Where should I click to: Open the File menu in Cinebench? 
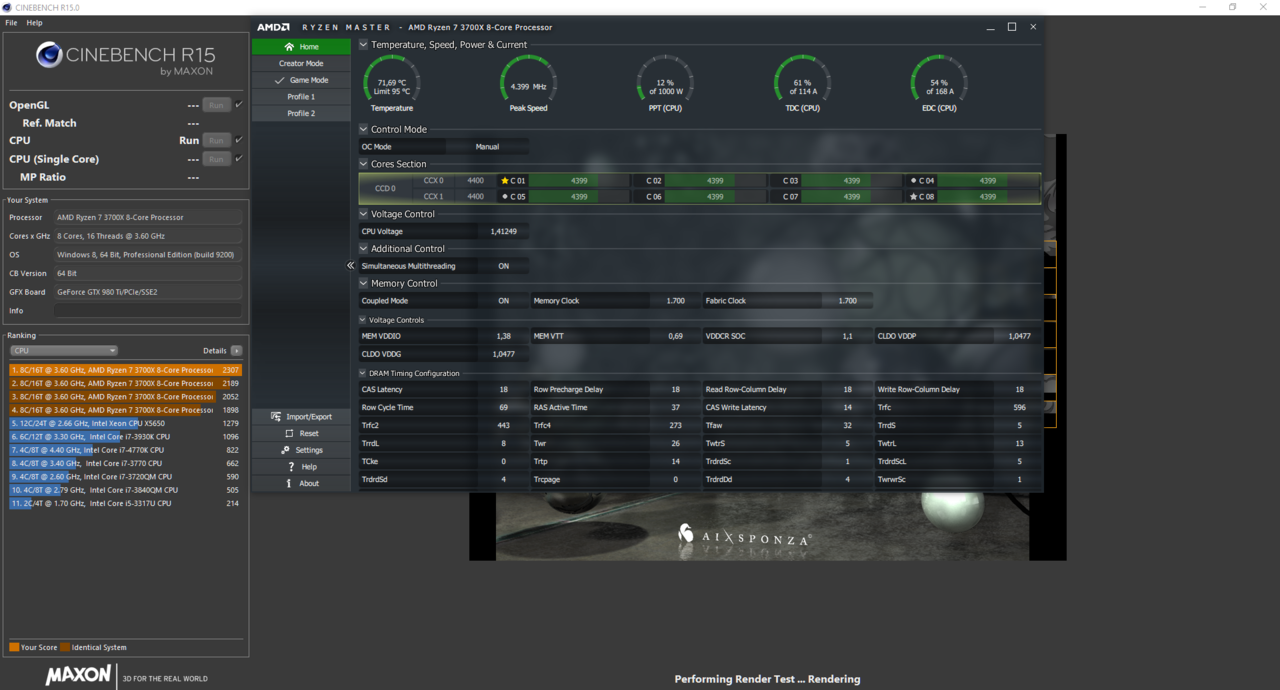pos(11,22)
